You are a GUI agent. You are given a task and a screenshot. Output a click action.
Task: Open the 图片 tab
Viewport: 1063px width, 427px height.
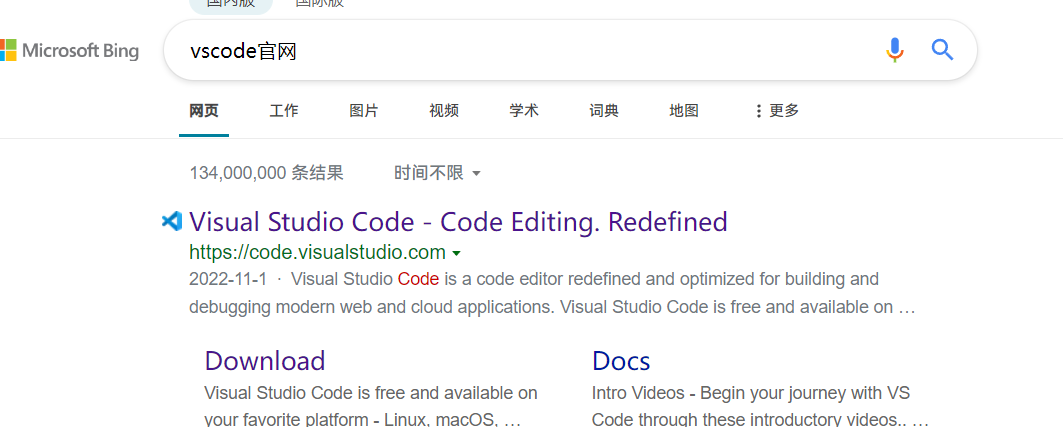(363, 111)
